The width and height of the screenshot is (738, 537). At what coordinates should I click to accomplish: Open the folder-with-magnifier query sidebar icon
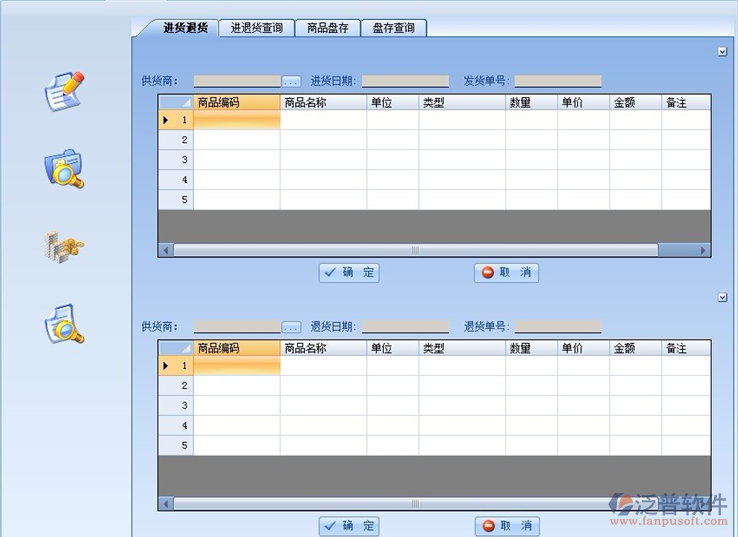64,169
